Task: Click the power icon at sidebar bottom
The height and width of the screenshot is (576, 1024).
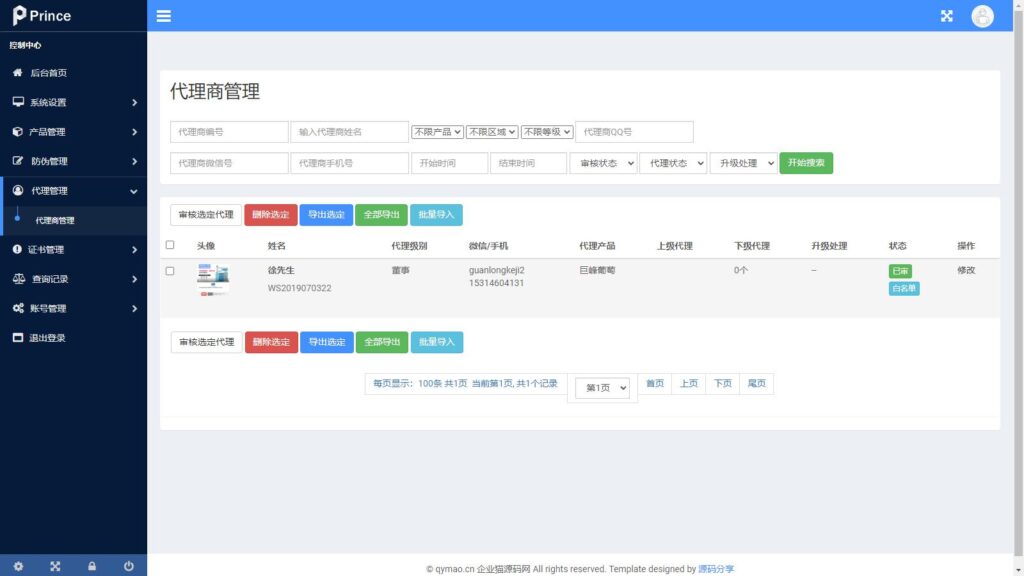Action: pos(129,565)
